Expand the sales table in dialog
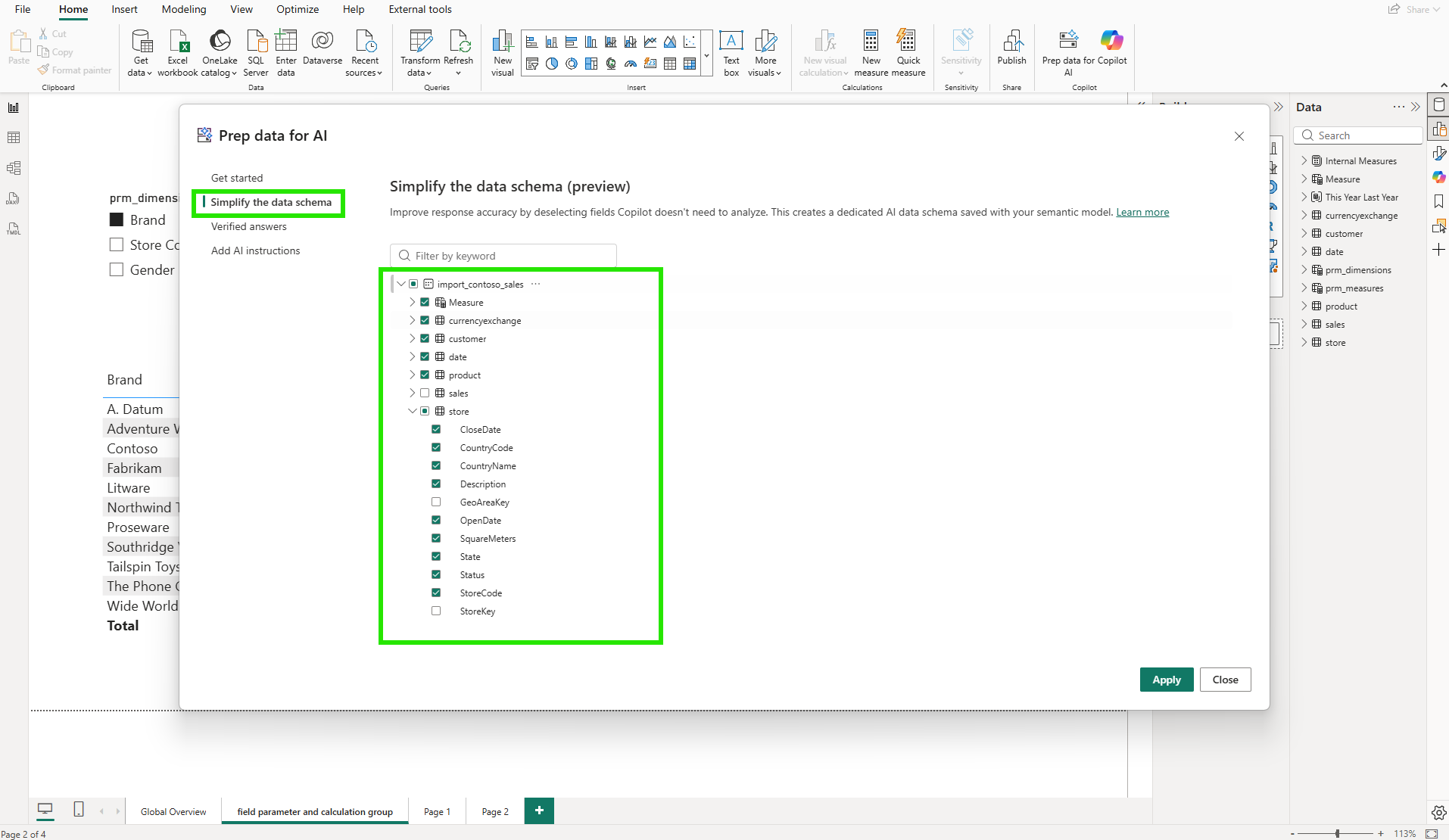The width and height of the screenshot is (1449, 840). (x=413, y=393)
